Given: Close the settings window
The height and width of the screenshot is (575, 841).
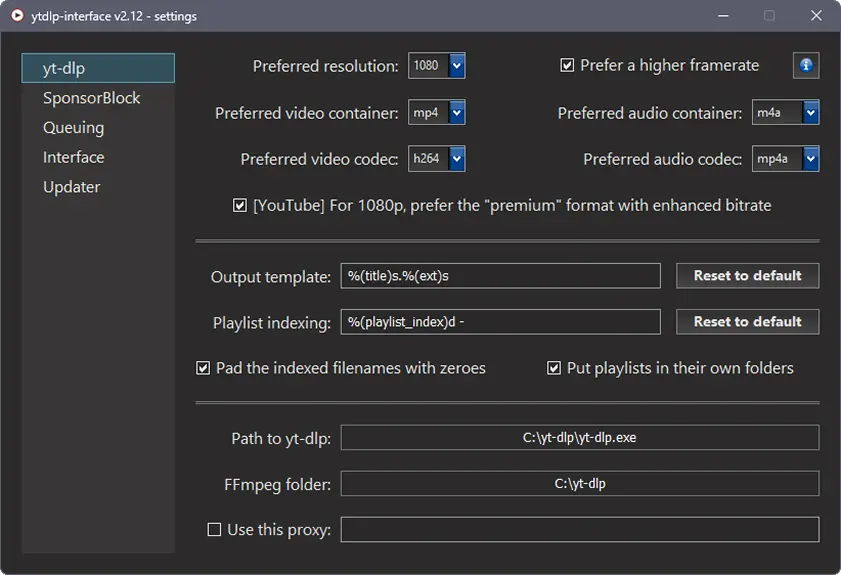Looking at the screenshot, I should 816,16.
